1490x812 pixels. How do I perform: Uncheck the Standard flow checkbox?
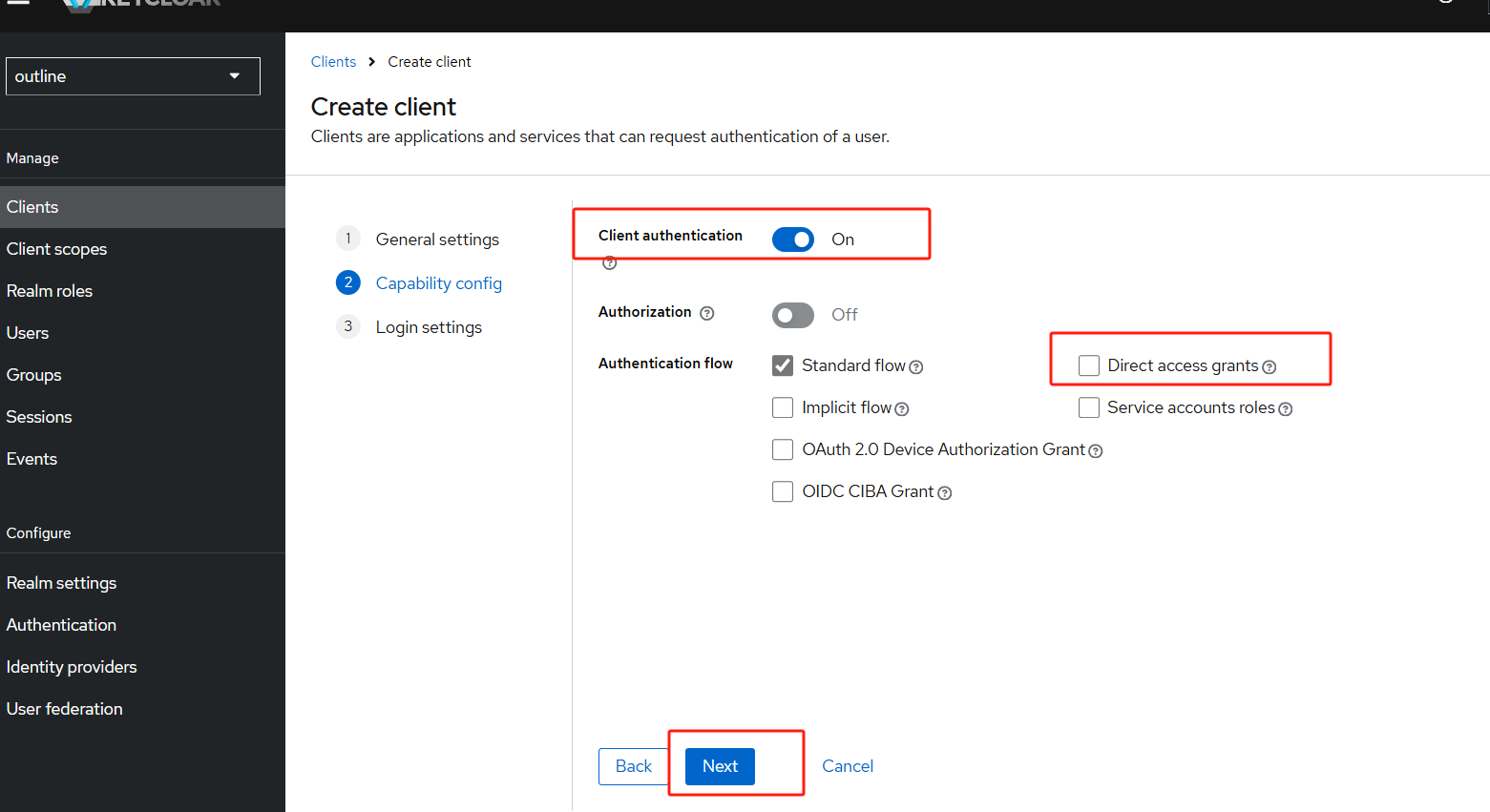point(783,365)
